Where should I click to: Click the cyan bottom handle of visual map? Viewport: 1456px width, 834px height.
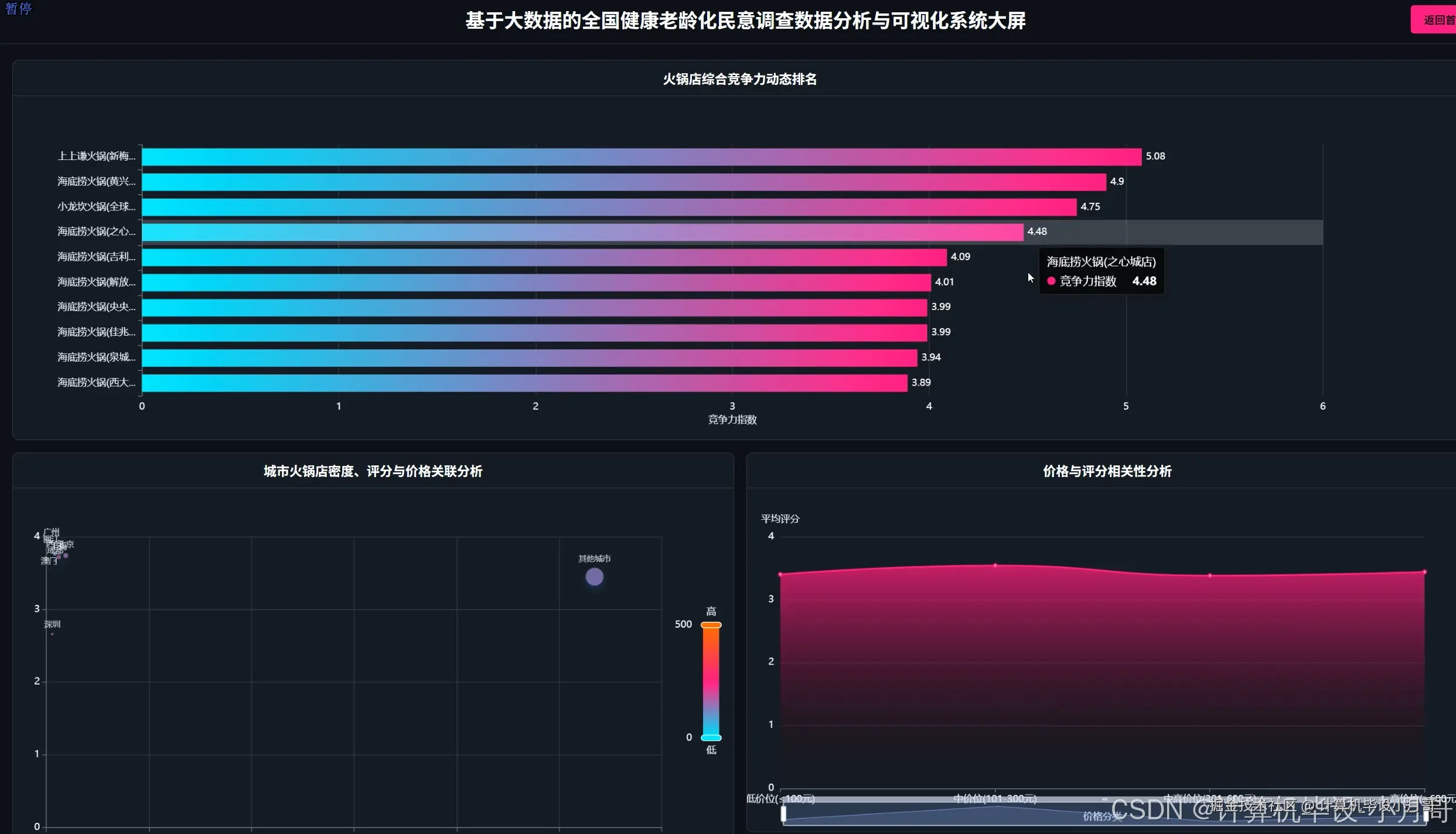tap(711, 737)
